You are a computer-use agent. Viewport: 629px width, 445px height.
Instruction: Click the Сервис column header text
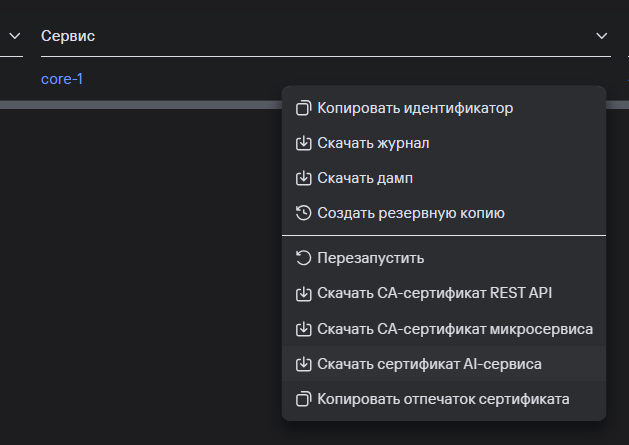click(x=68, y=36)
